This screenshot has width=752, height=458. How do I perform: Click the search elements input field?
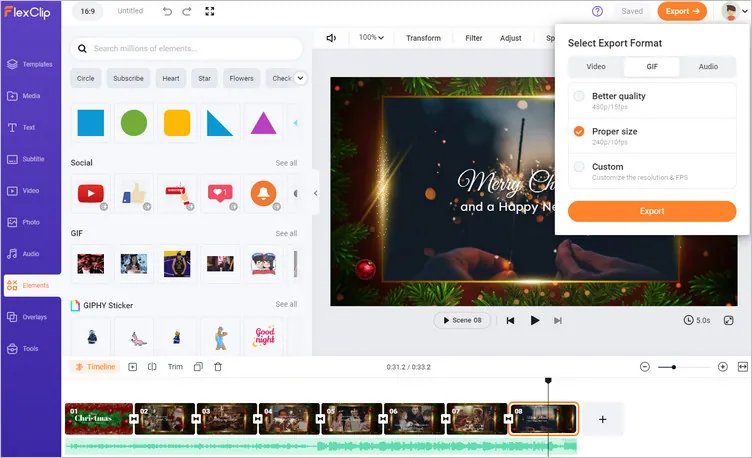187,48
